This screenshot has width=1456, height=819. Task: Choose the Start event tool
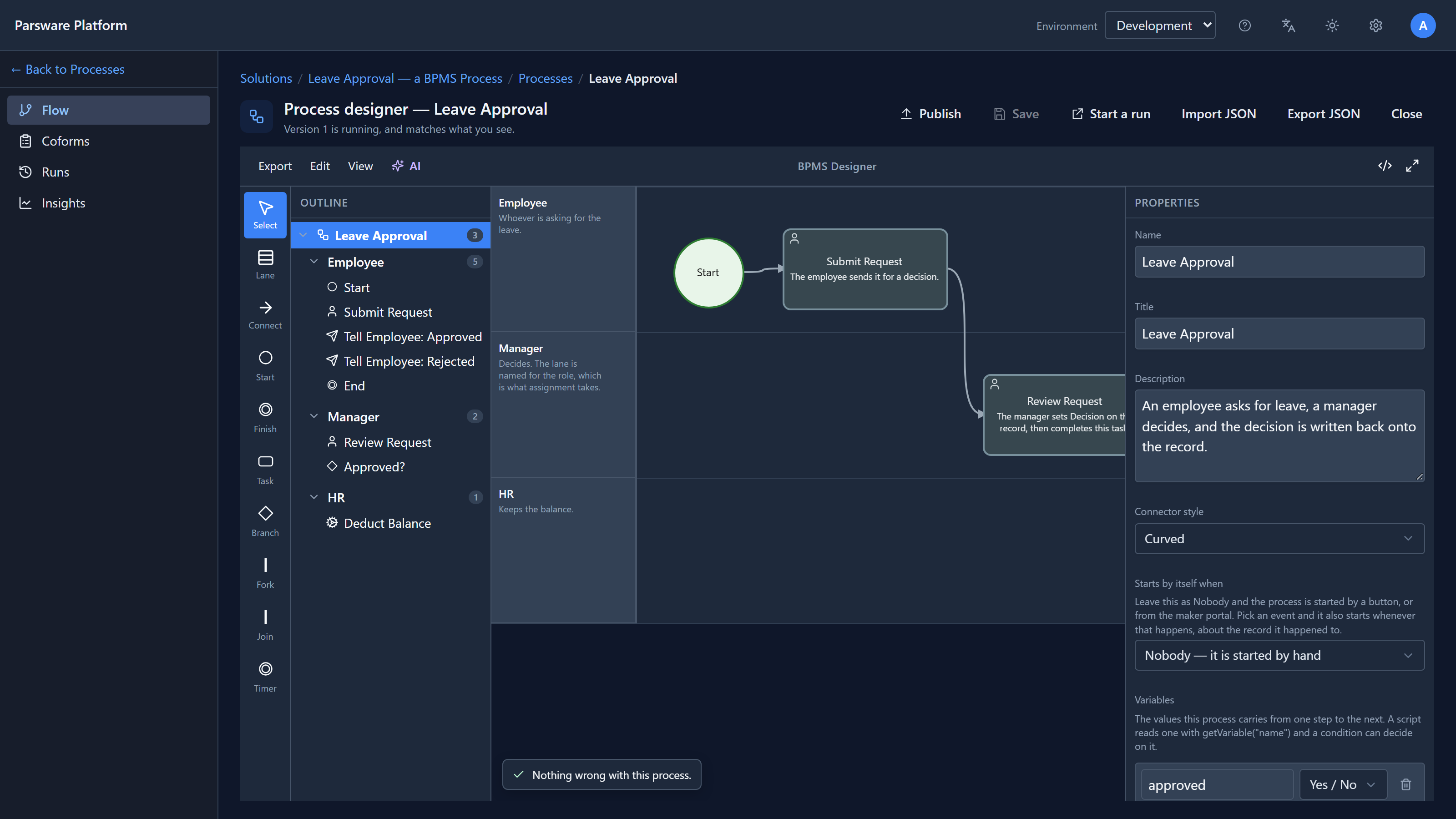pyautogui.click(x=265, y=366)
